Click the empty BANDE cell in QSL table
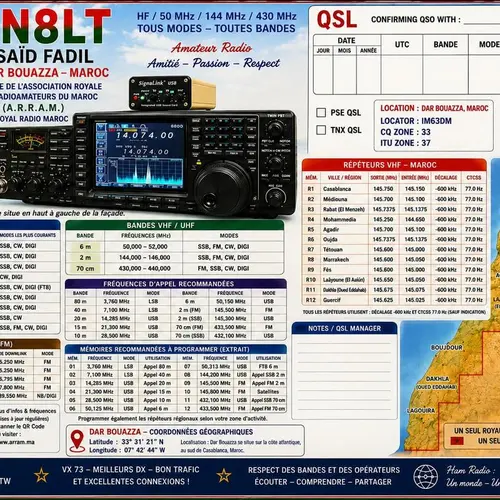This screenshot has width=500, height=500. pos(446,74)
